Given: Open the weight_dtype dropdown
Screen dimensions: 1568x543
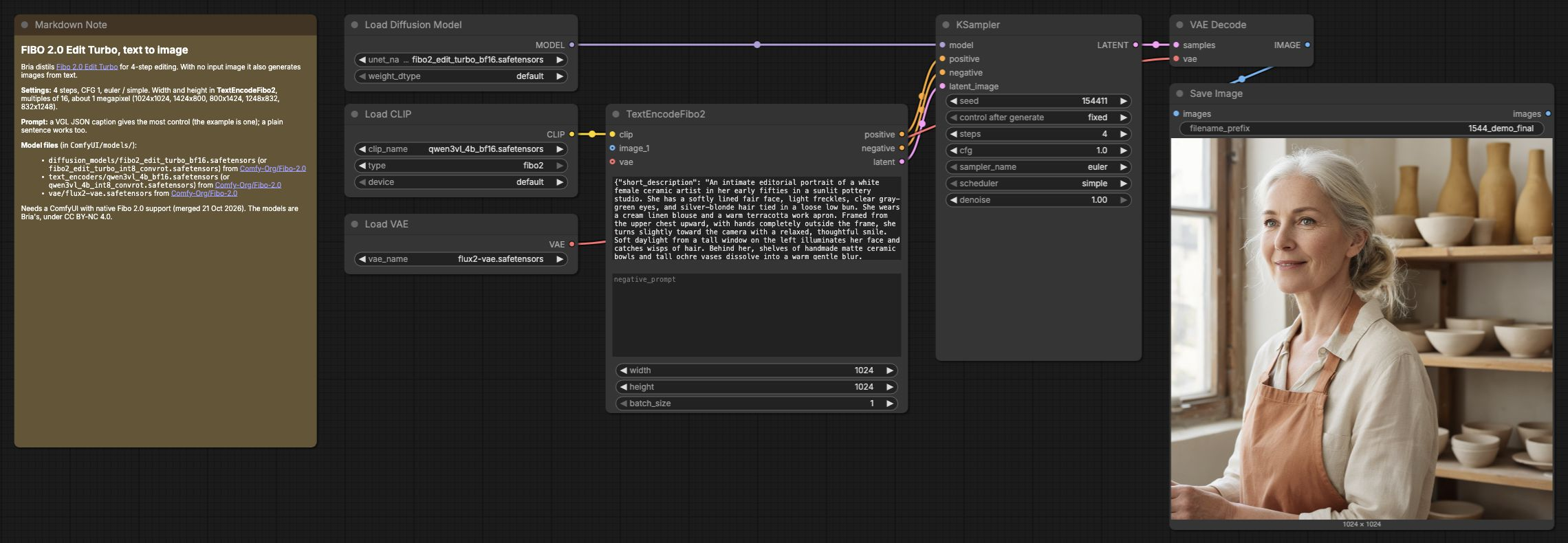Looking at the screenshot, I should tap(461, 76).
